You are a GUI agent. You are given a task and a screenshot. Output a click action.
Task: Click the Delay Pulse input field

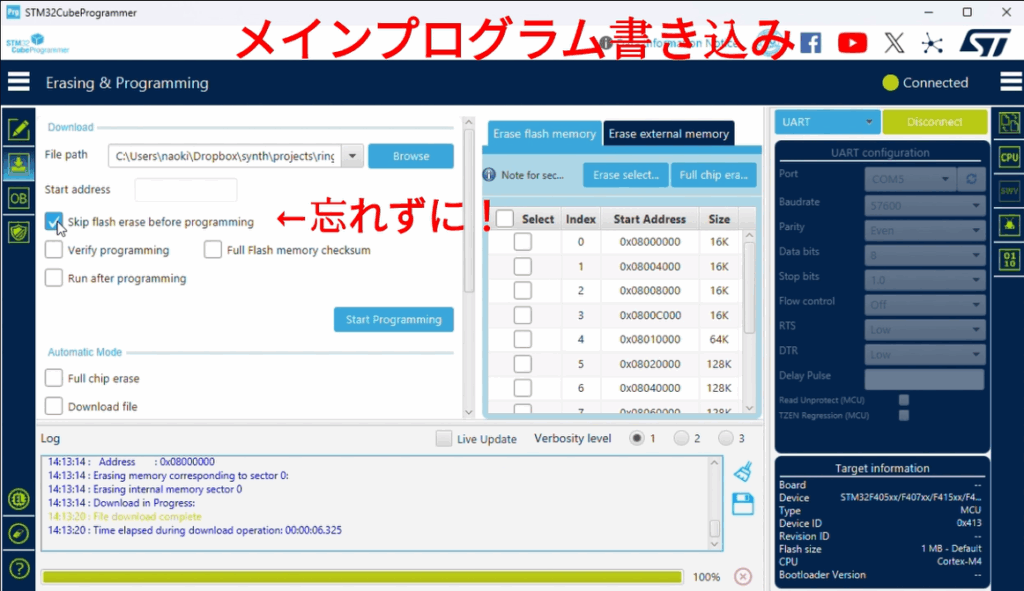tap(924, 379)
